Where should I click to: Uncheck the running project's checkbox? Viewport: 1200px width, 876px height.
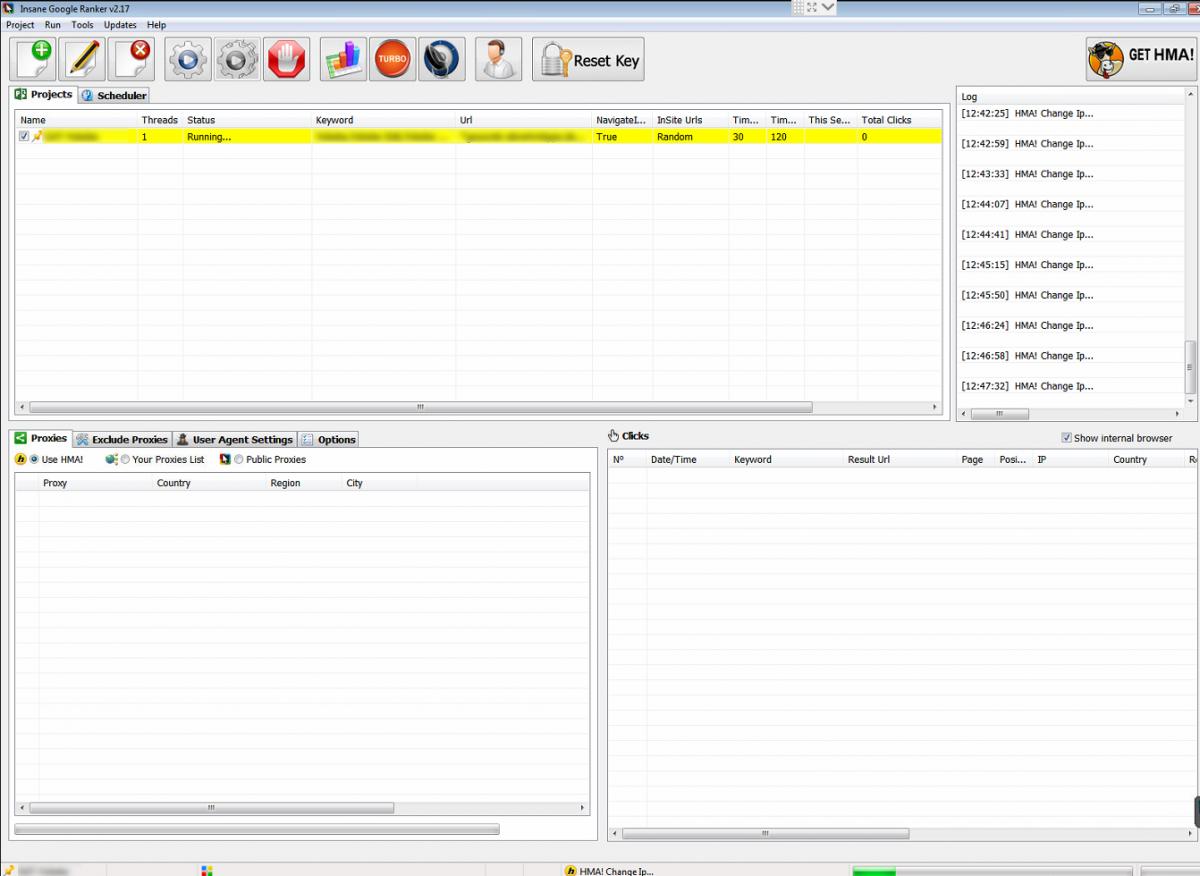click(x=24, y=137)
